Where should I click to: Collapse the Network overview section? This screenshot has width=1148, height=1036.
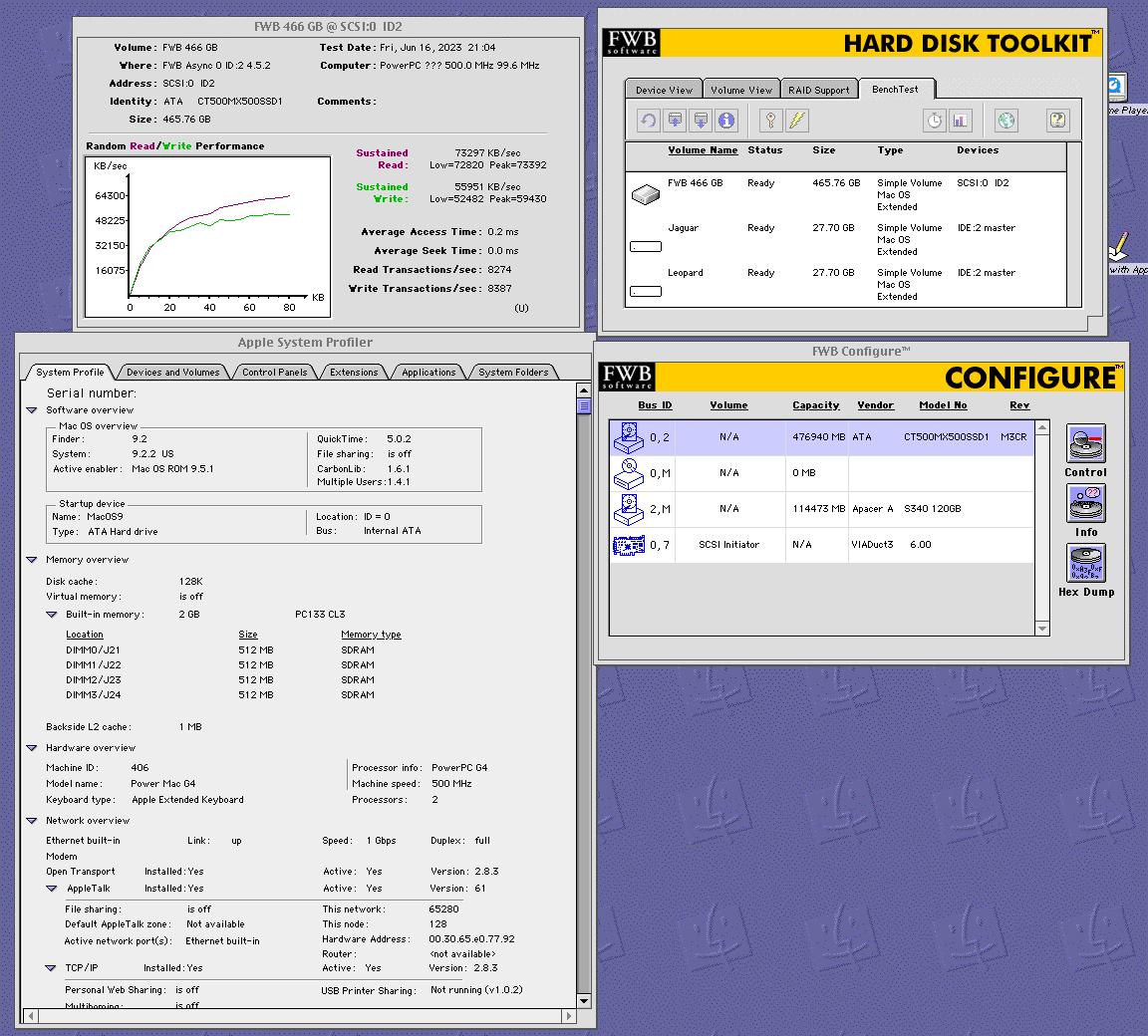[32, 821]
